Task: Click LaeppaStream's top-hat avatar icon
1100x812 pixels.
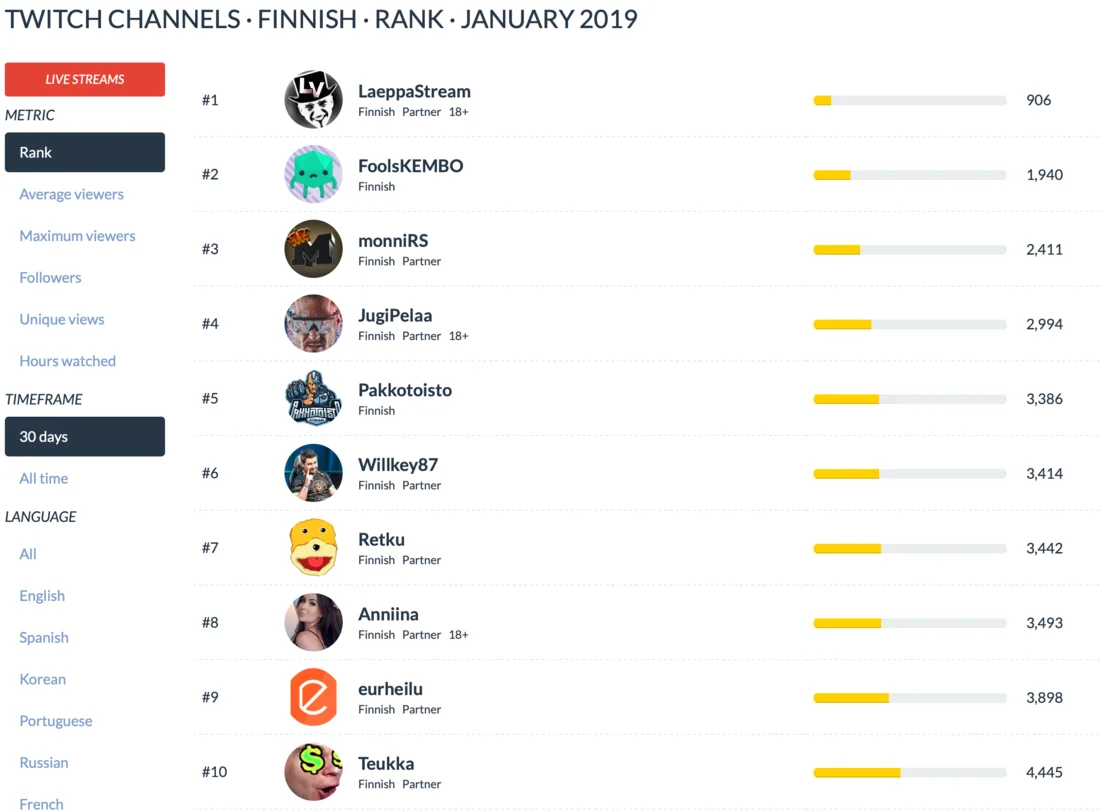Action: (313, 100)
